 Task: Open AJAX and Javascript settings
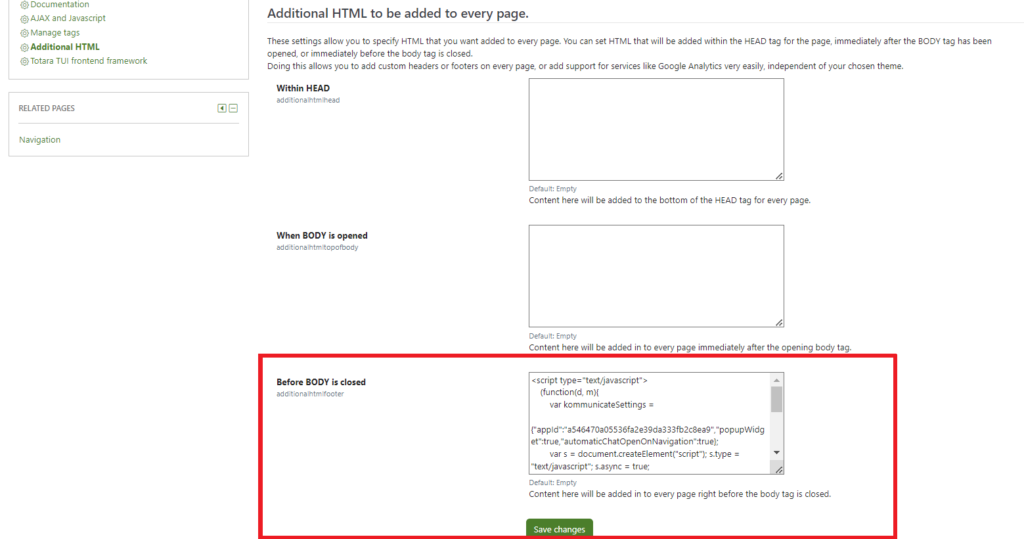pyautogui.click(x=67, y=18)
